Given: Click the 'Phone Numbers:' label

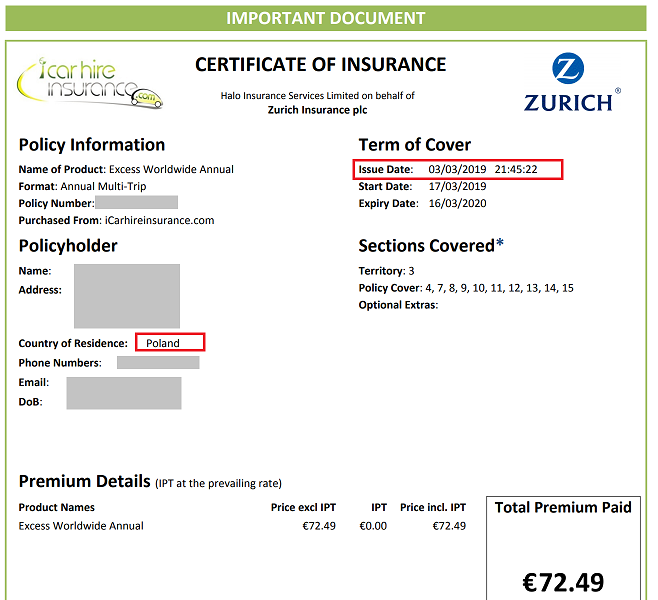Looking at the screenshot, I should (60, 363).
